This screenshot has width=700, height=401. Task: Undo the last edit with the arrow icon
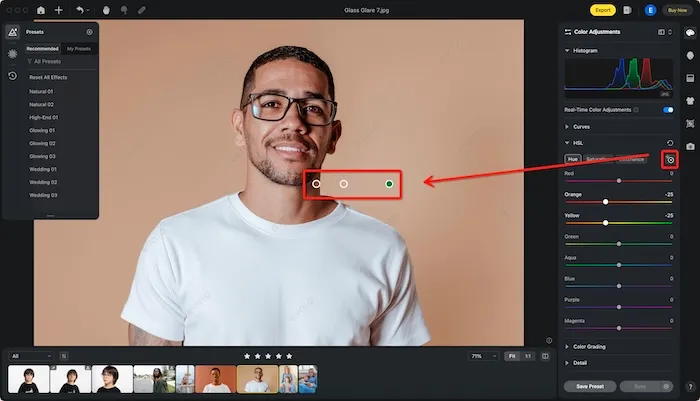tap(79, 10)
